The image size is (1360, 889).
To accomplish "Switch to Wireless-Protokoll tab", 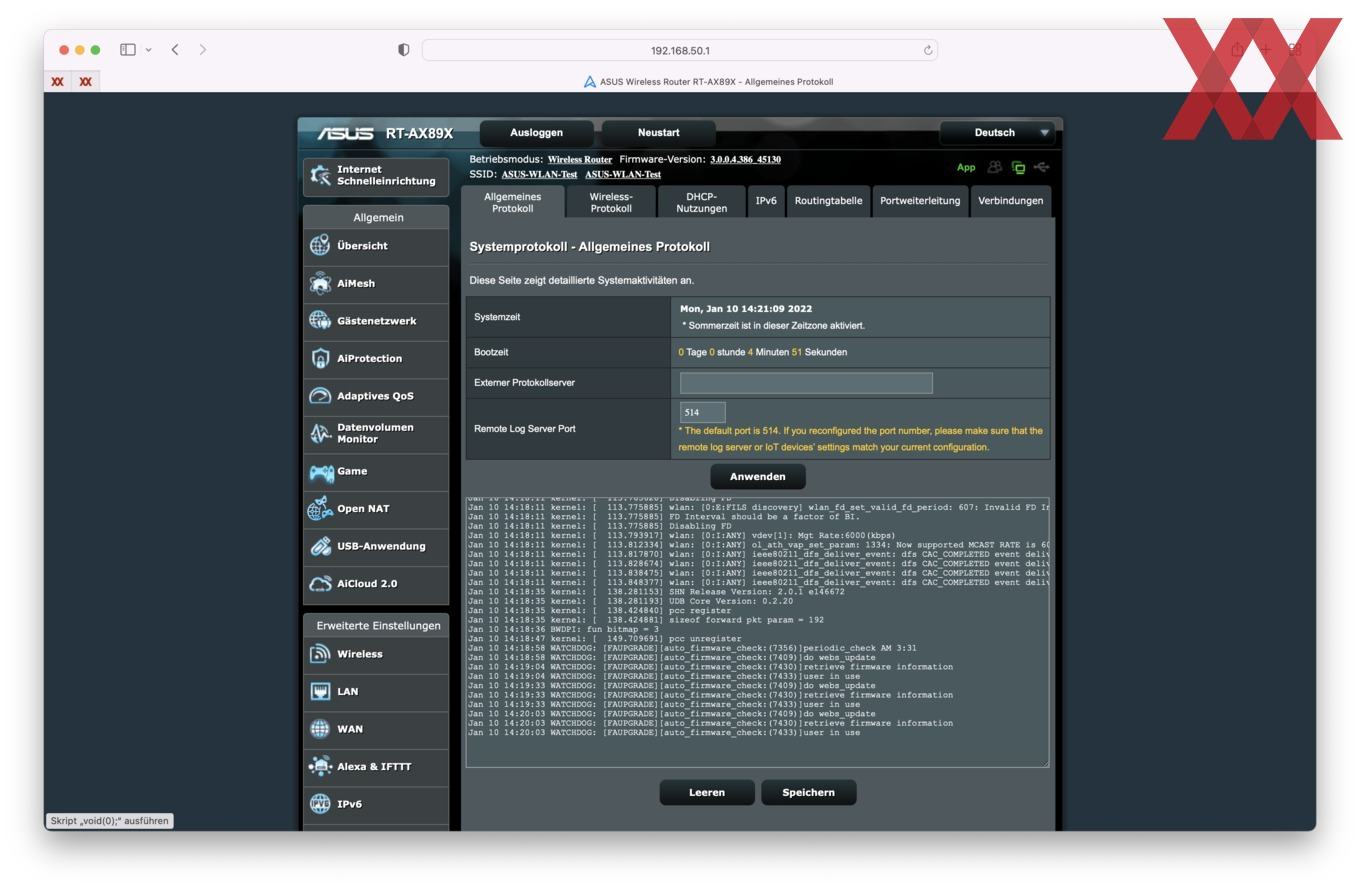I will 611,202.
